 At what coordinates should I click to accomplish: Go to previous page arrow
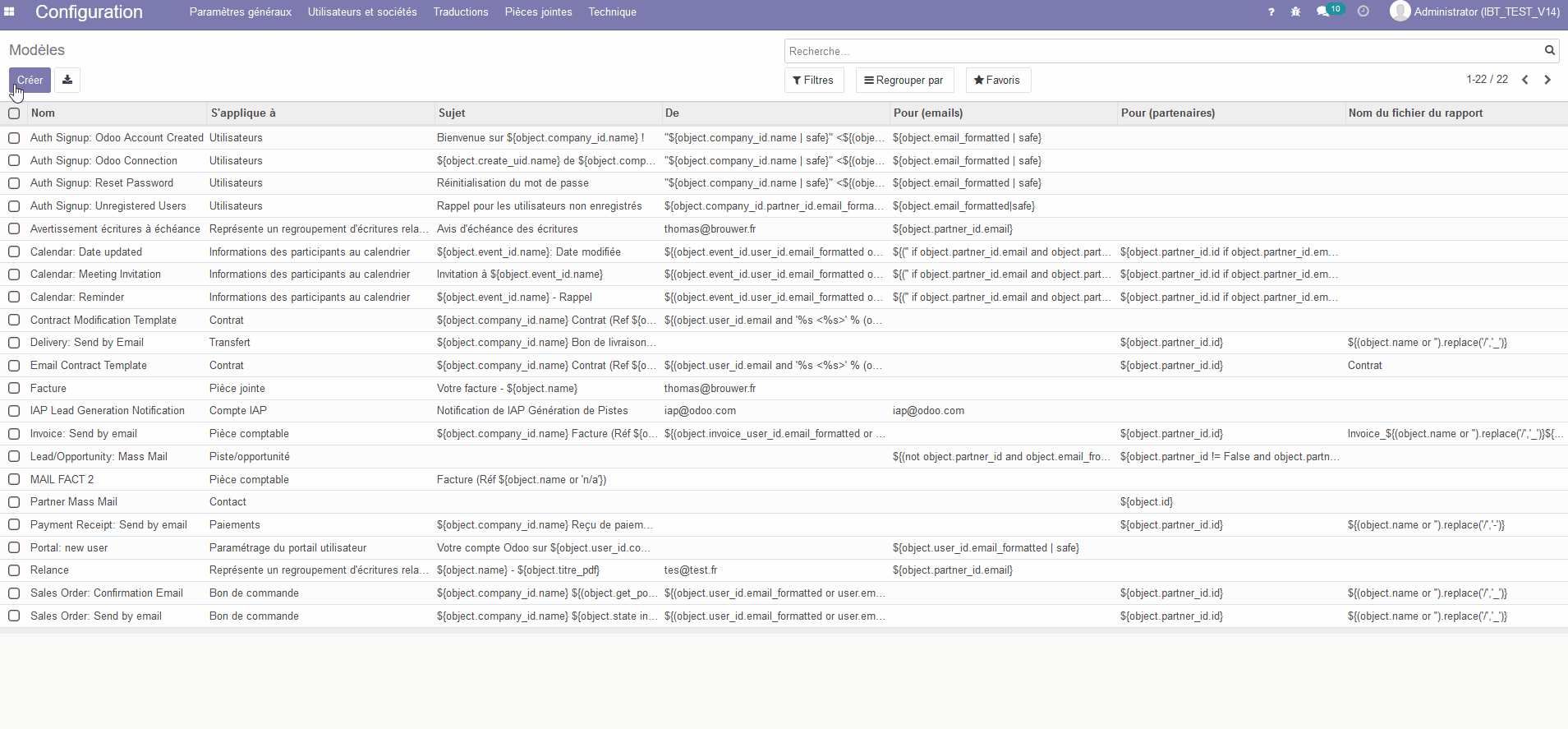(x=1525, y=80)
